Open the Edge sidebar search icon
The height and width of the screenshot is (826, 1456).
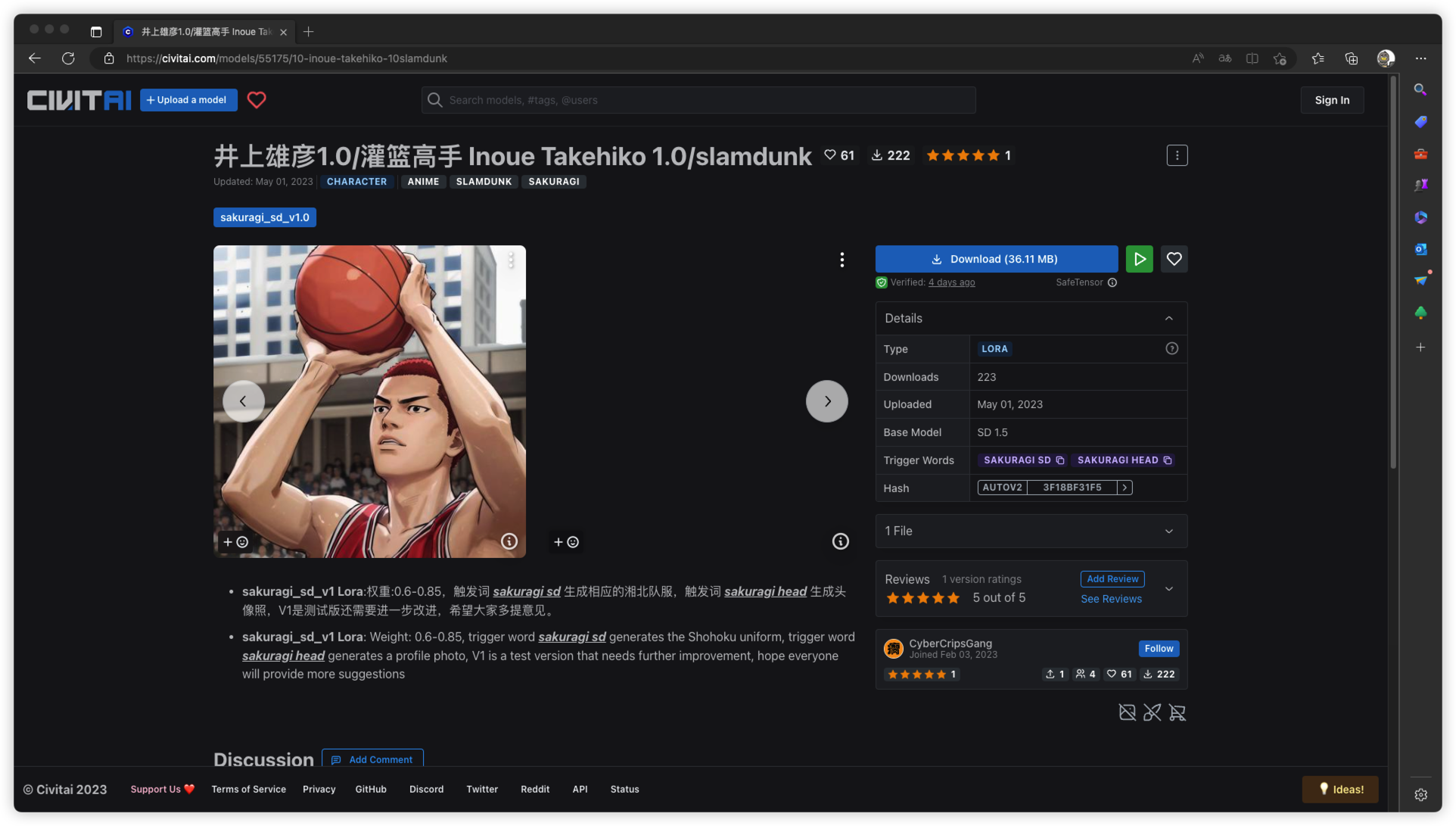(x=1420, y=89)
